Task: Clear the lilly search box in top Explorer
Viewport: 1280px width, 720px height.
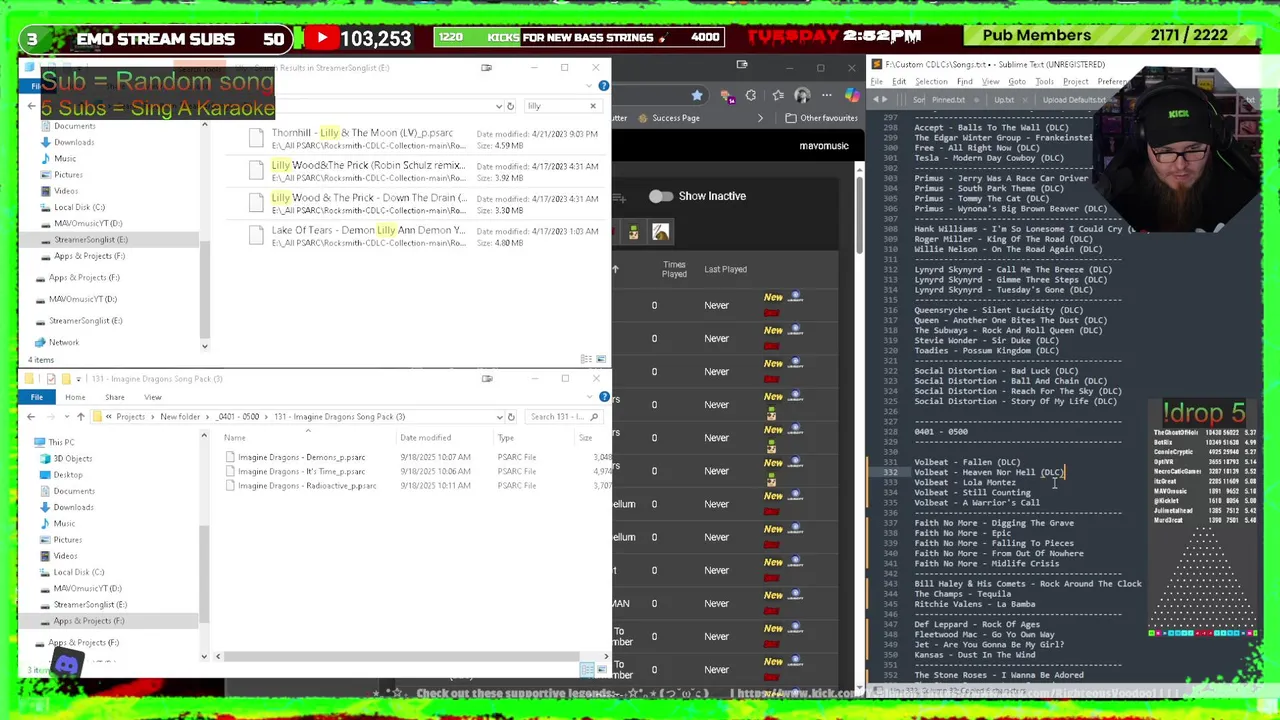Action: [x=592, y=106]
